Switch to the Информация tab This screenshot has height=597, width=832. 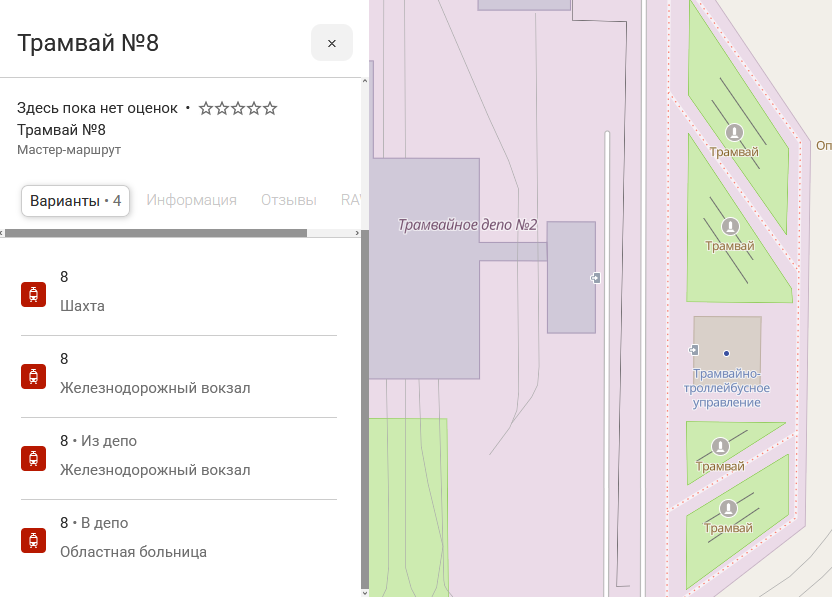coord(191,200)
